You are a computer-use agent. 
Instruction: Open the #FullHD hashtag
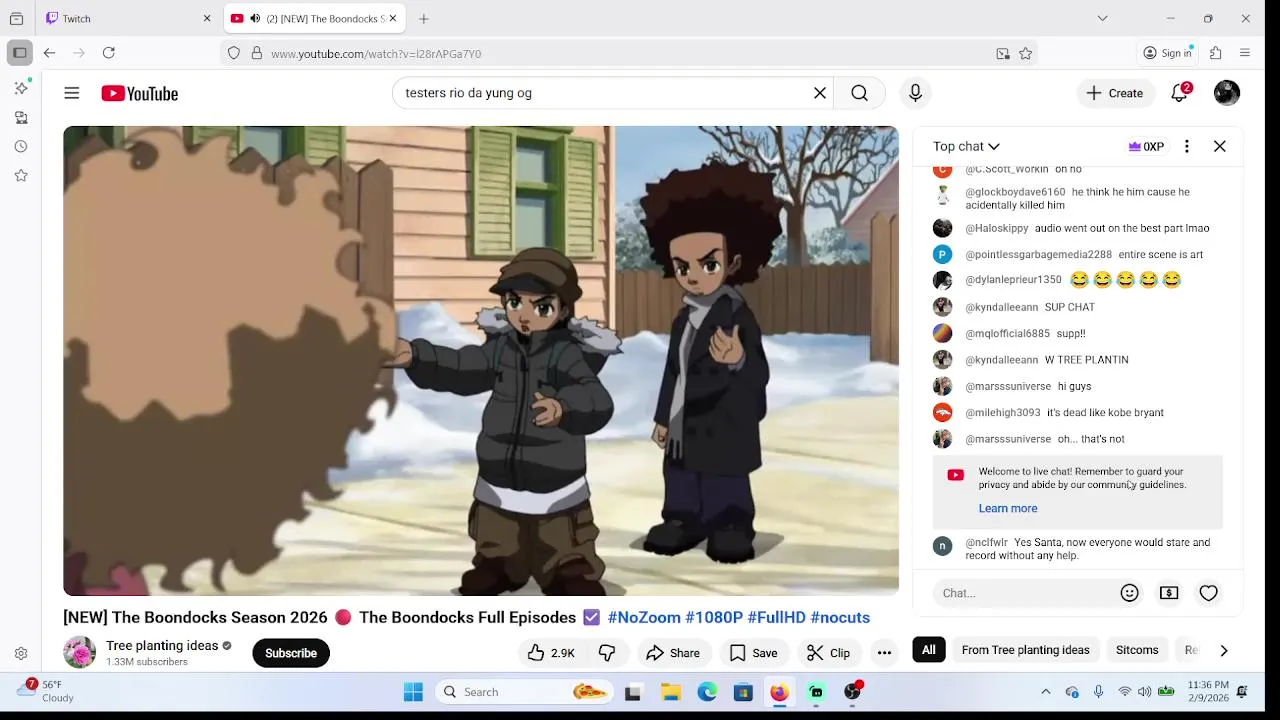[776, 618]
